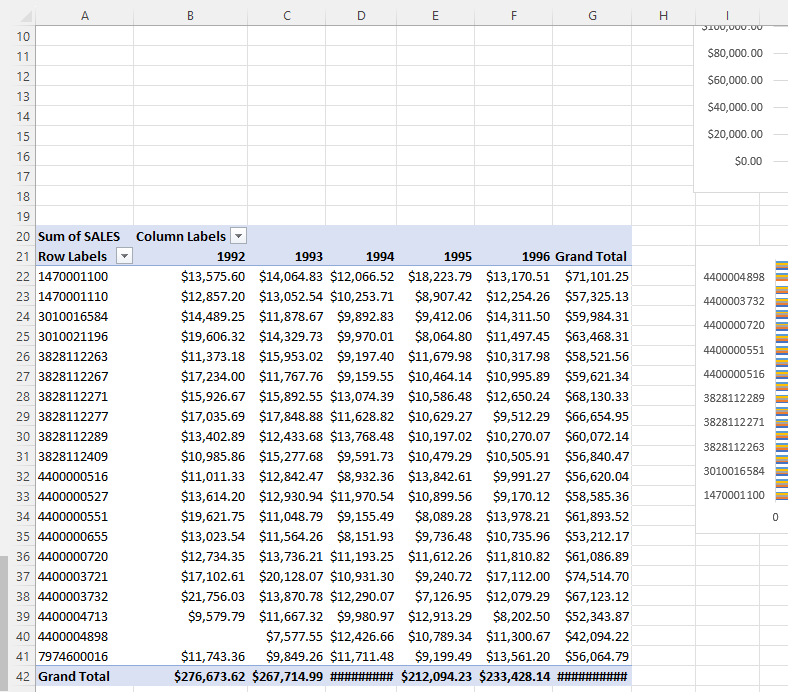The height and width of the screenshot is (692, 788).
Task: Click the Grand Total row label cell
Action: coord(74,677)
